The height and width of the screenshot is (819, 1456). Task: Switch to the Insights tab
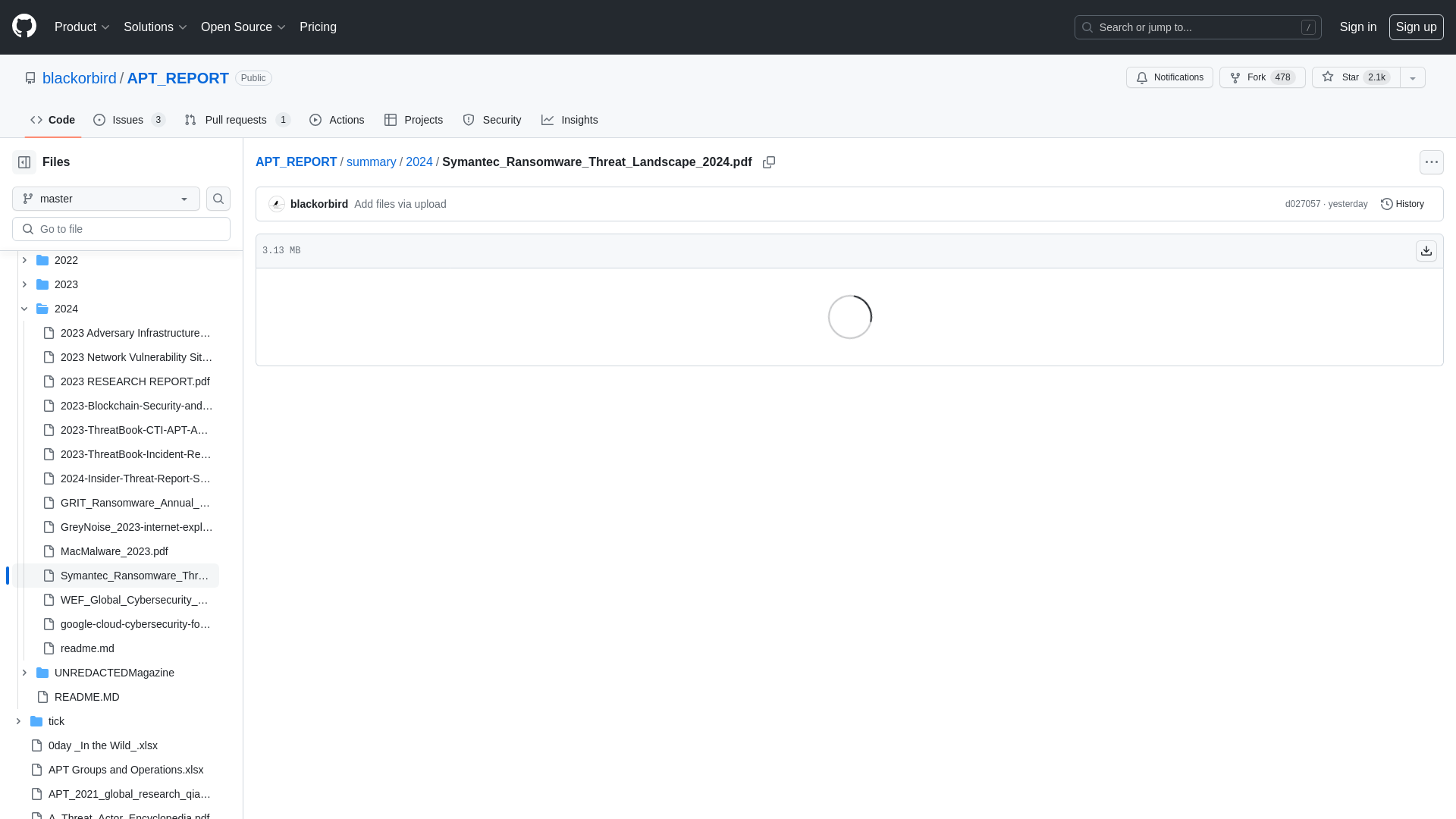pyautogui.click(x=570, y=120)
